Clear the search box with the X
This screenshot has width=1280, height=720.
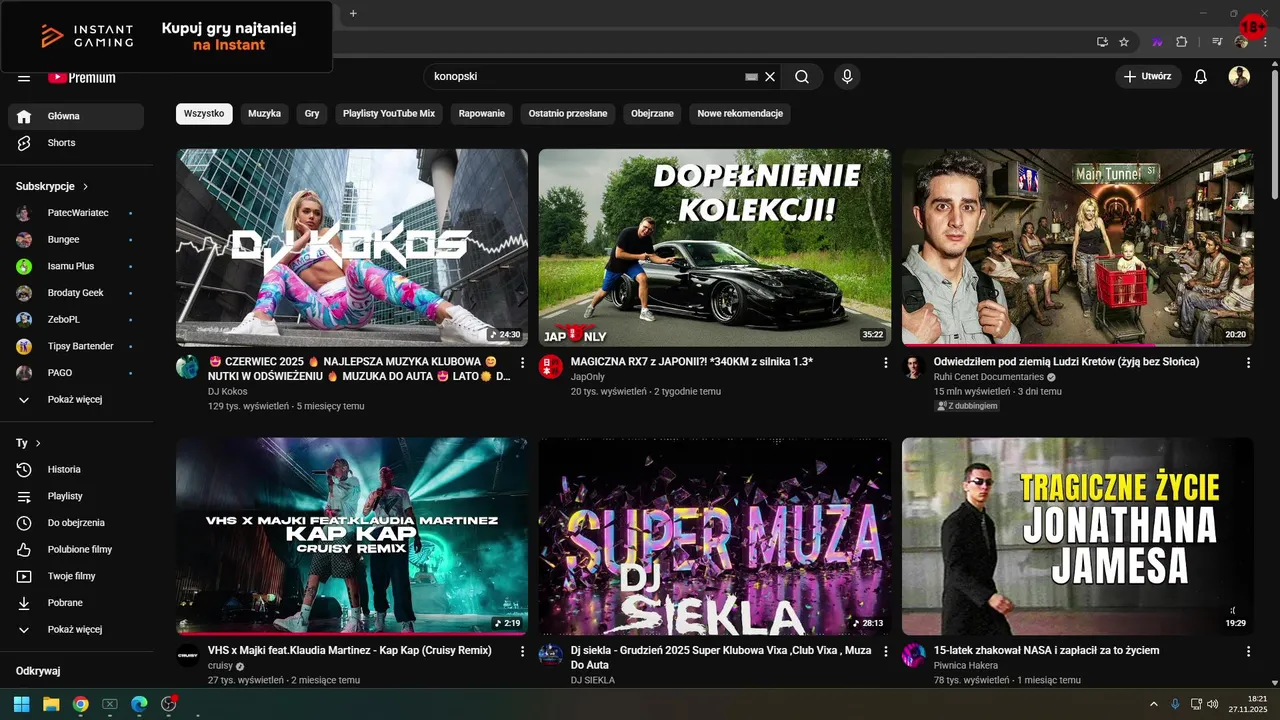770,77
